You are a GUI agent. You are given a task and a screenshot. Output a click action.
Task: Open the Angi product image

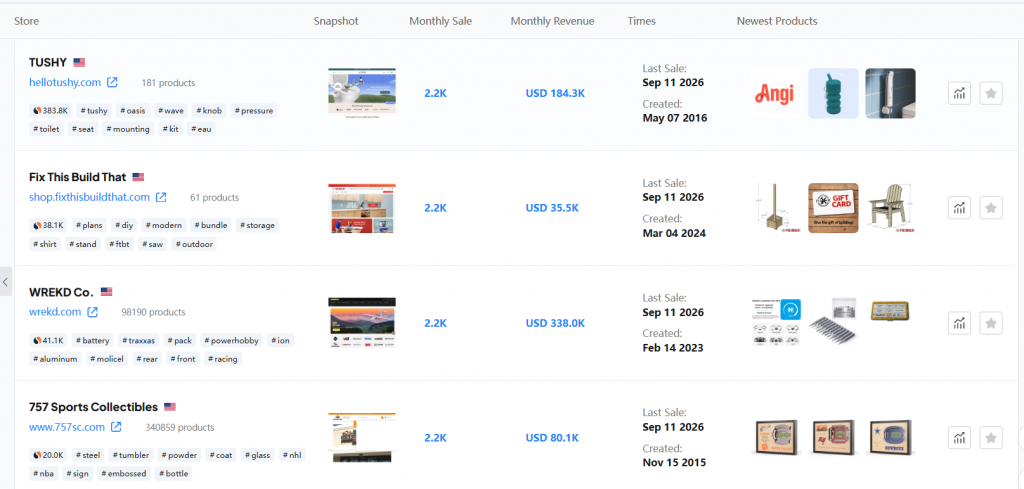(775, 93)
